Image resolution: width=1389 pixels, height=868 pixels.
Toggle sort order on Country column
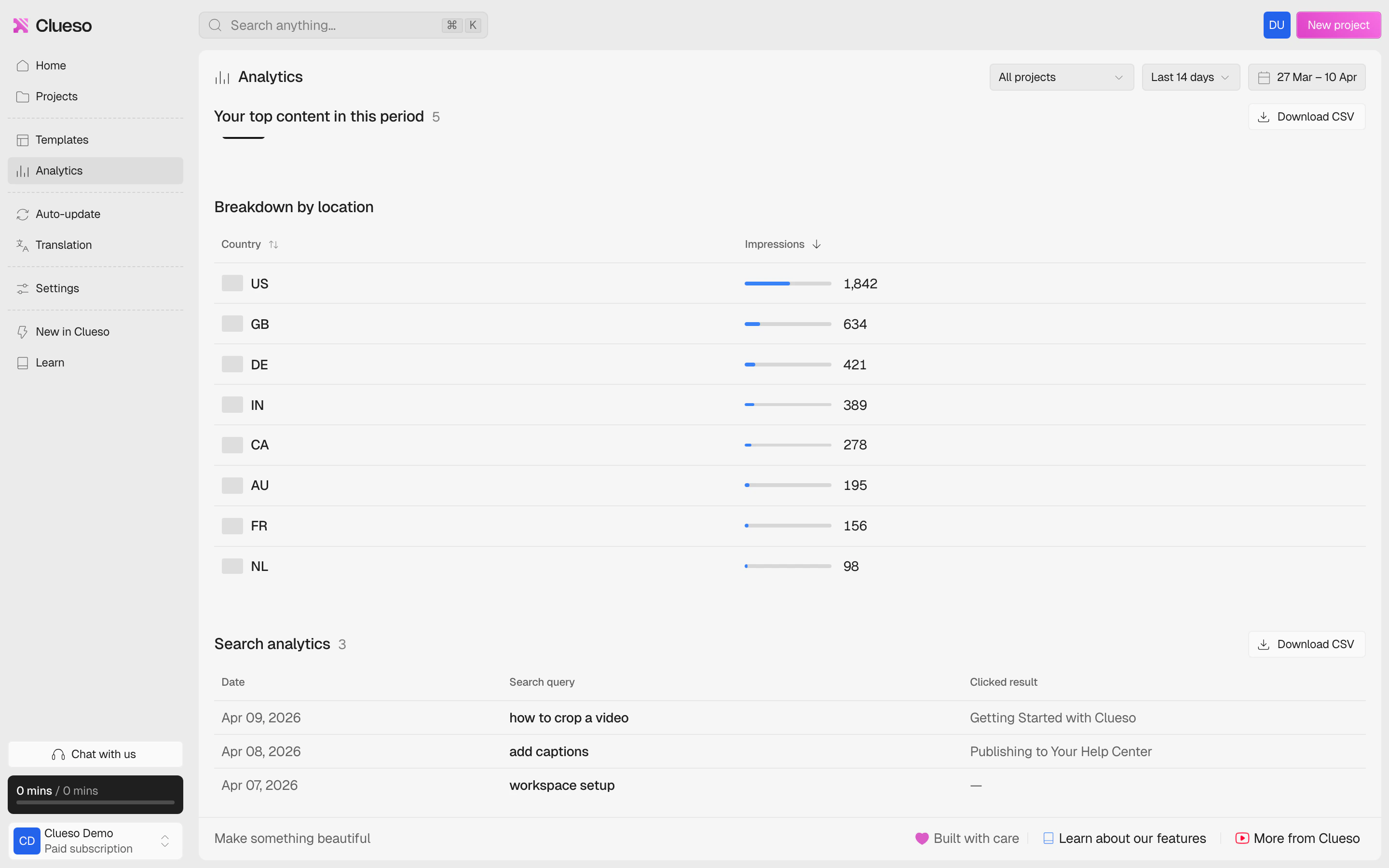tap(273, 244)
